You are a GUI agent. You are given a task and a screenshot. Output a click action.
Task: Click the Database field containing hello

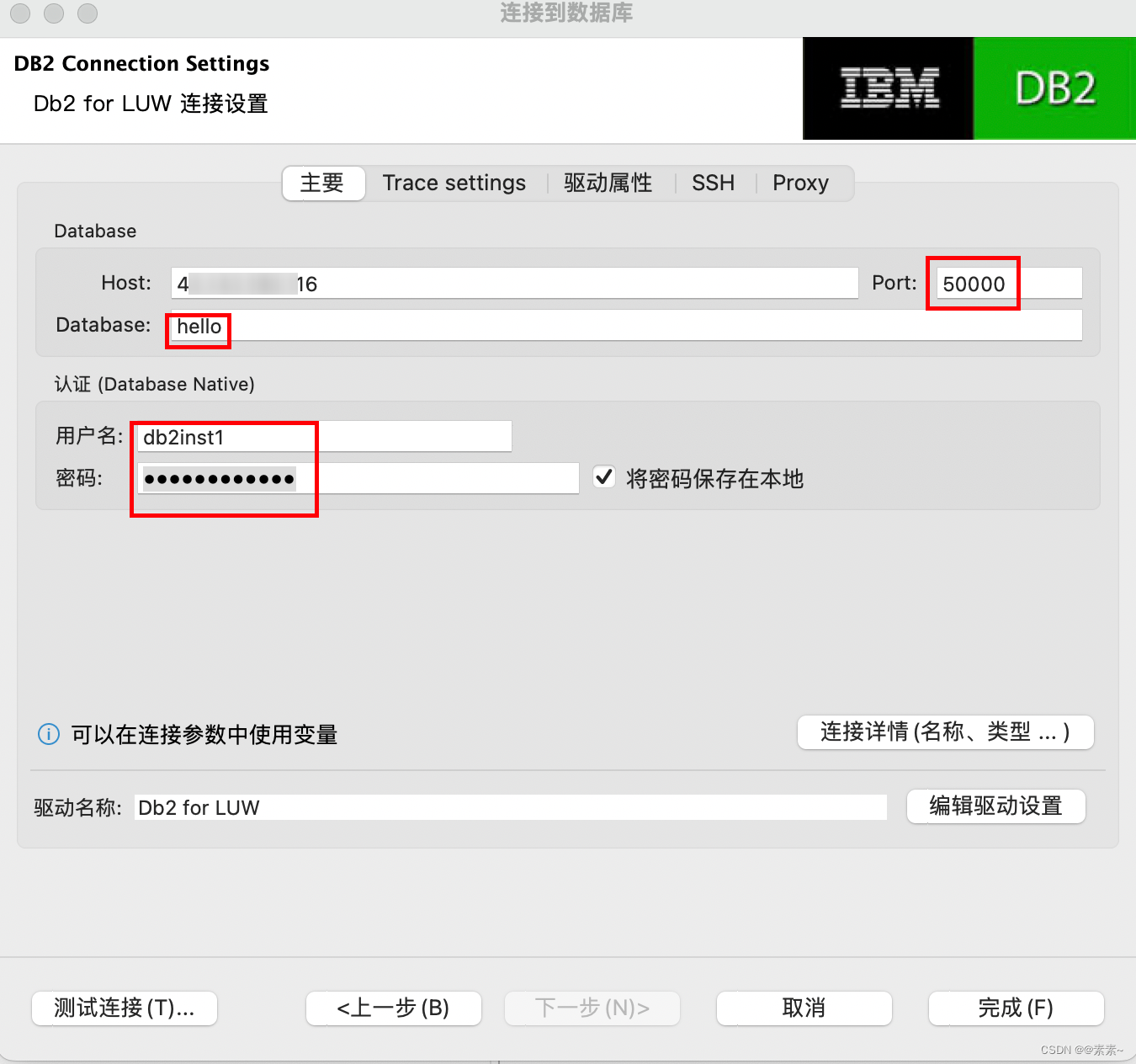click(x=626, y=326)
